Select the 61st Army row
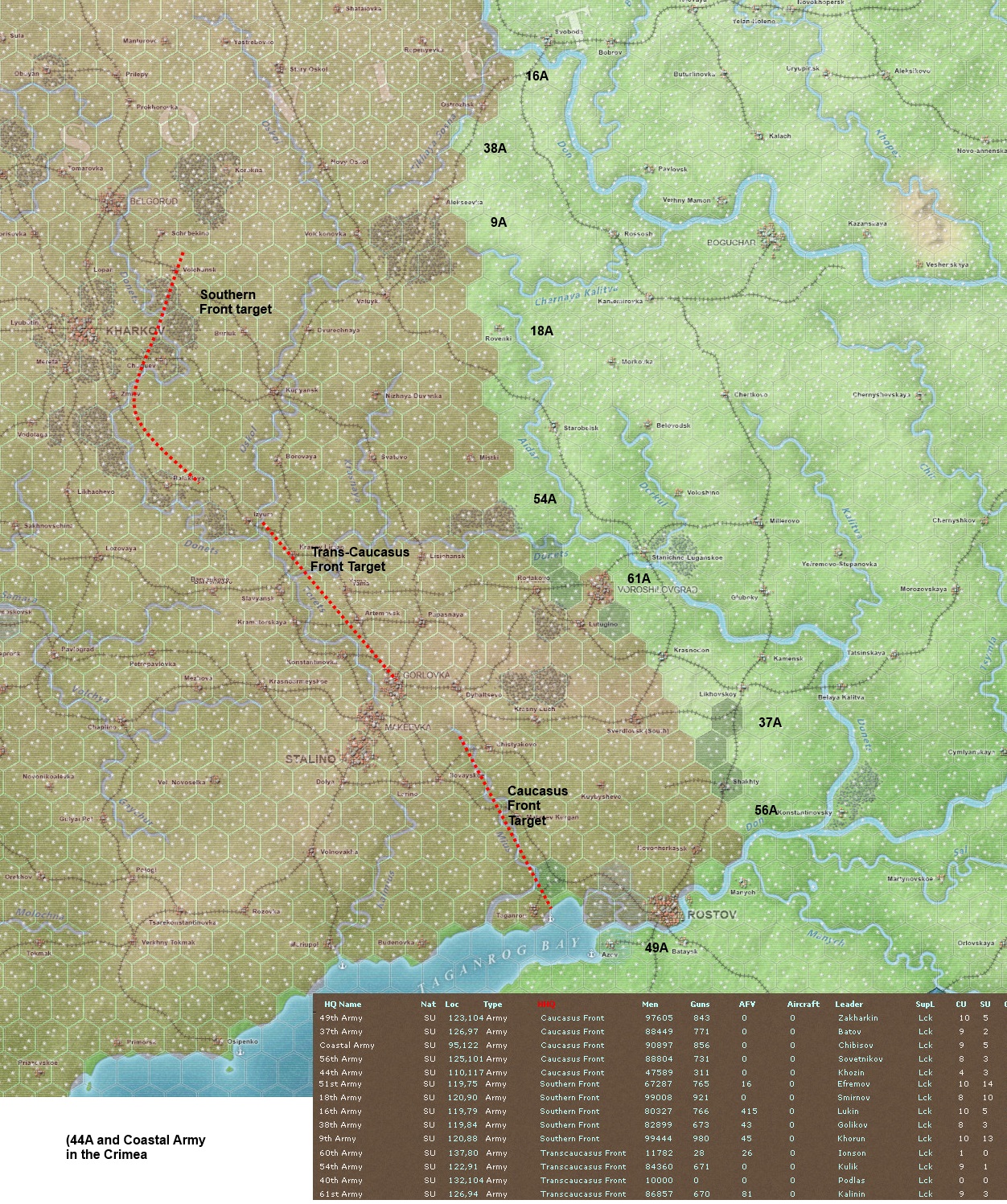Image resolution: width=1007 pixels, height=1204 pixels. click(x=660, y=1194)
